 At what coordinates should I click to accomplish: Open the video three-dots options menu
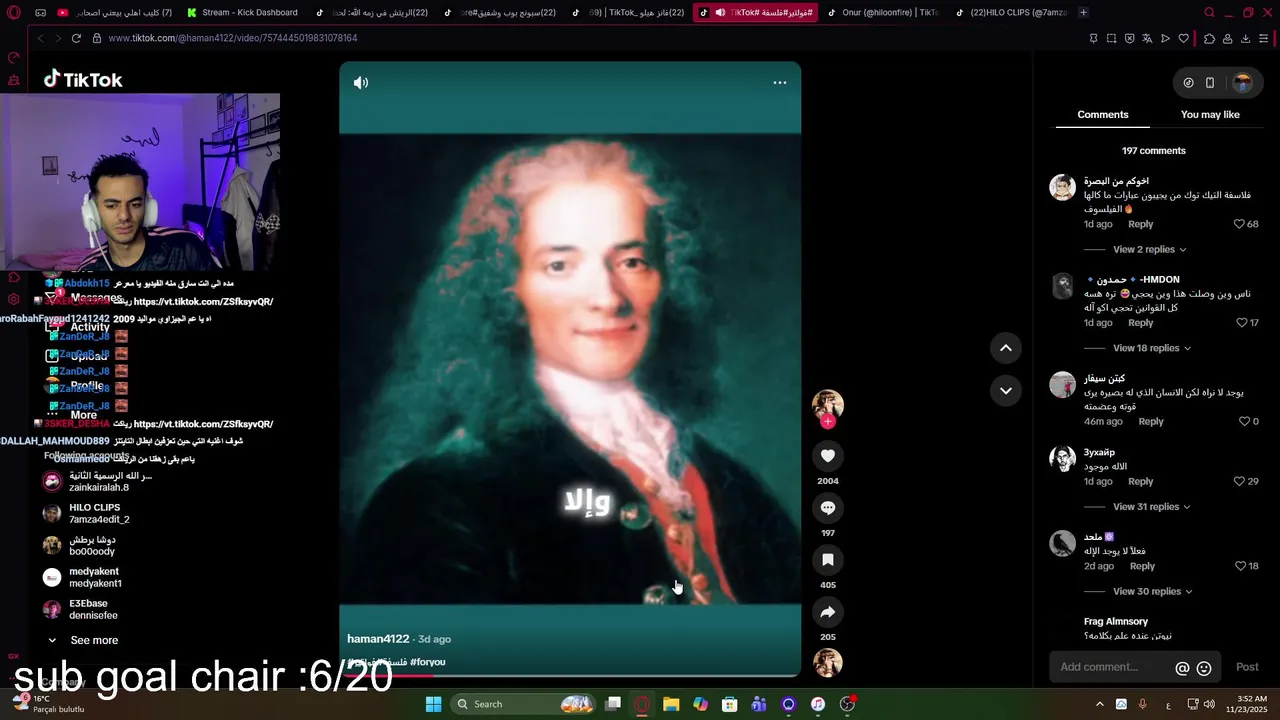tap(780, 83)
